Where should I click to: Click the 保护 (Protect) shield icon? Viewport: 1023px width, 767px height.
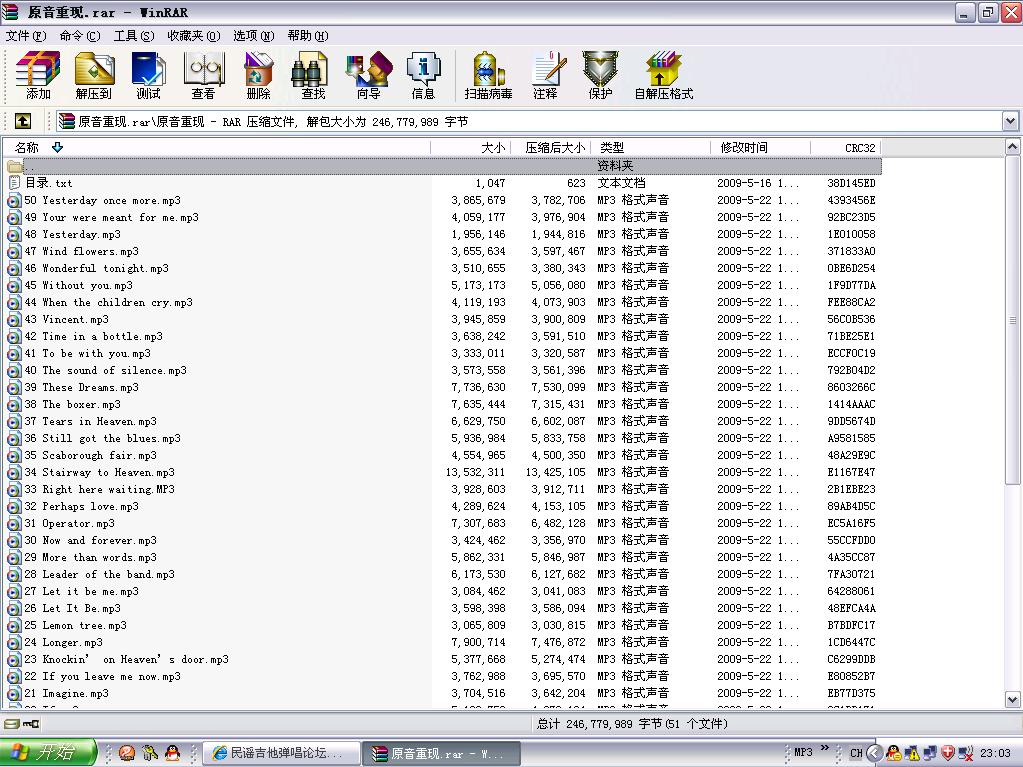click(600, 75)
